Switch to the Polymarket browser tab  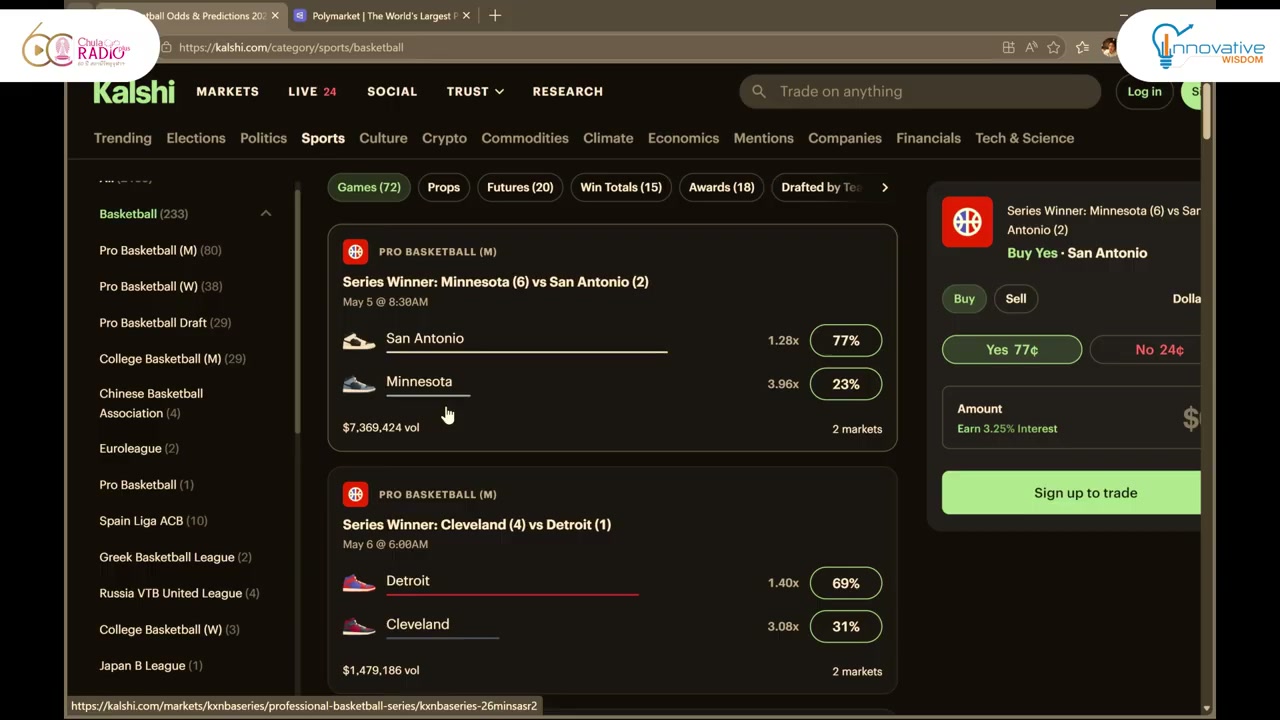383,16
